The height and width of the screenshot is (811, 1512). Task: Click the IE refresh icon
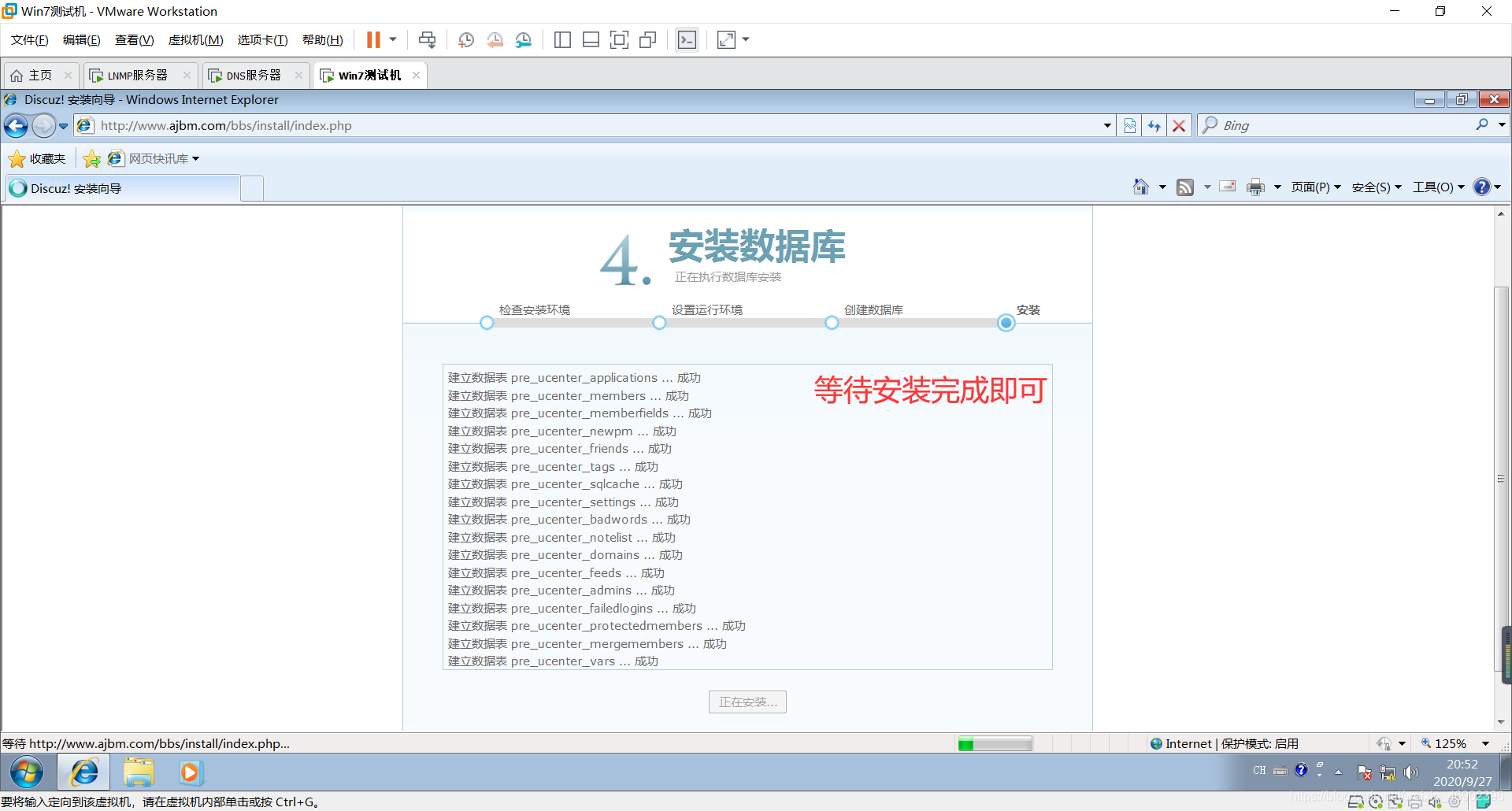point(1154,125)
